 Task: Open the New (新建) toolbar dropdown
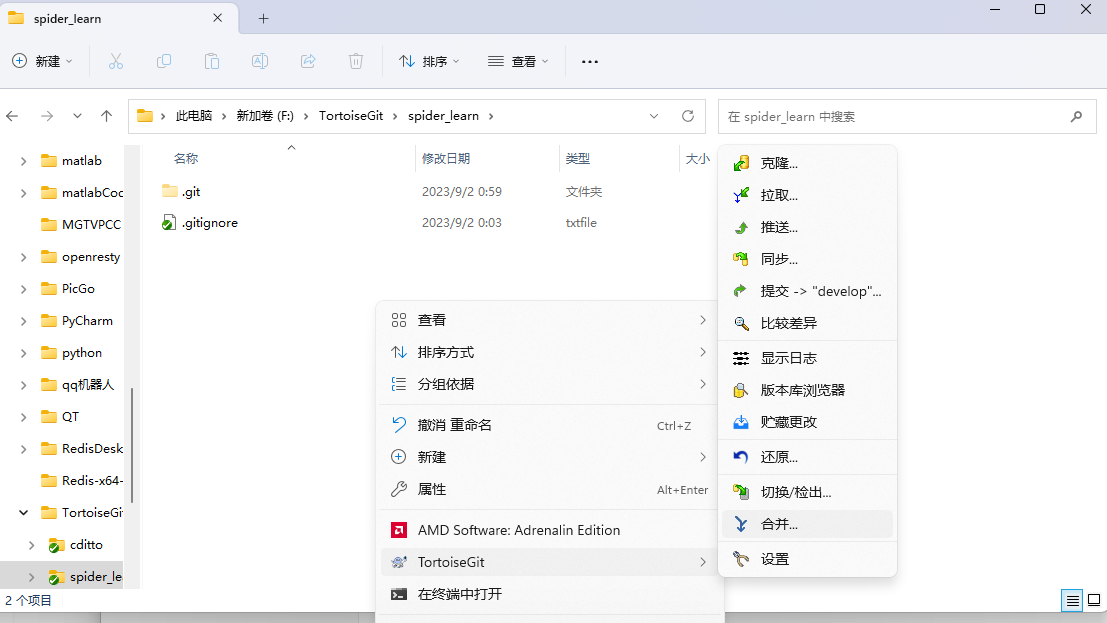click(42, 61)
